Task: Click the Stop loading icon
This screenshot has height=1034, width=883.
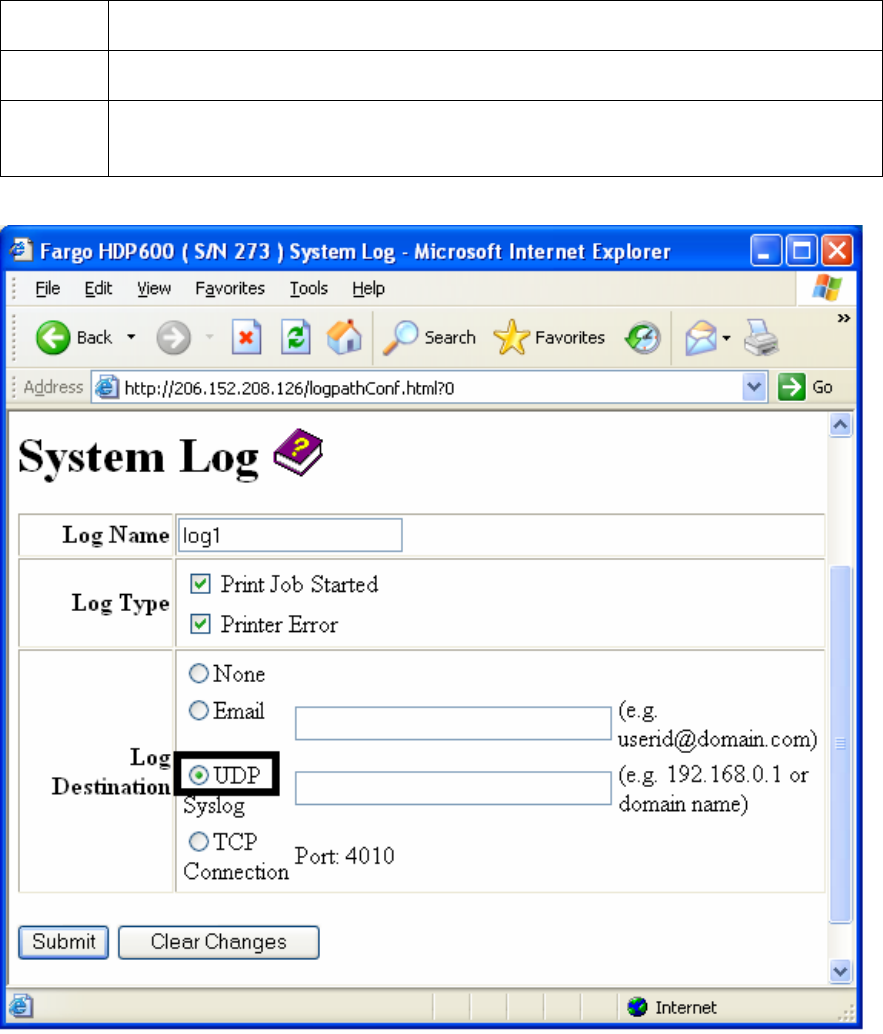Action: (x=247, y=338)
